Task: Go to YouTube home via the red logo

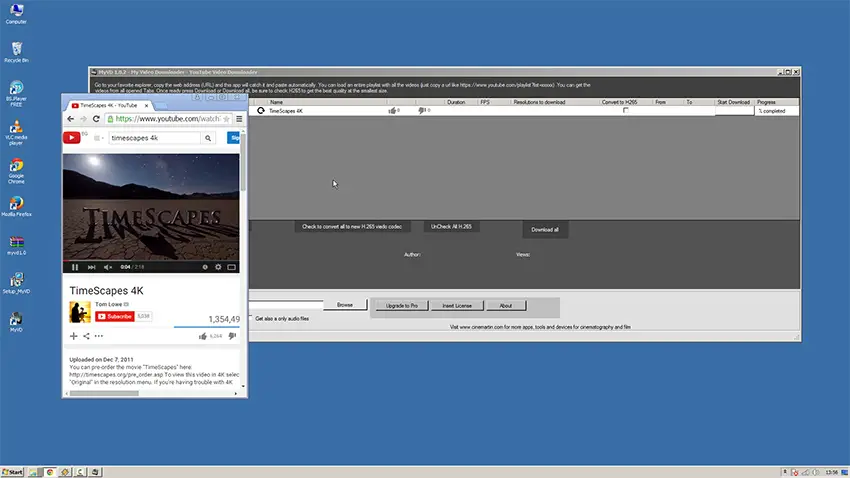Action: point(72,138)
